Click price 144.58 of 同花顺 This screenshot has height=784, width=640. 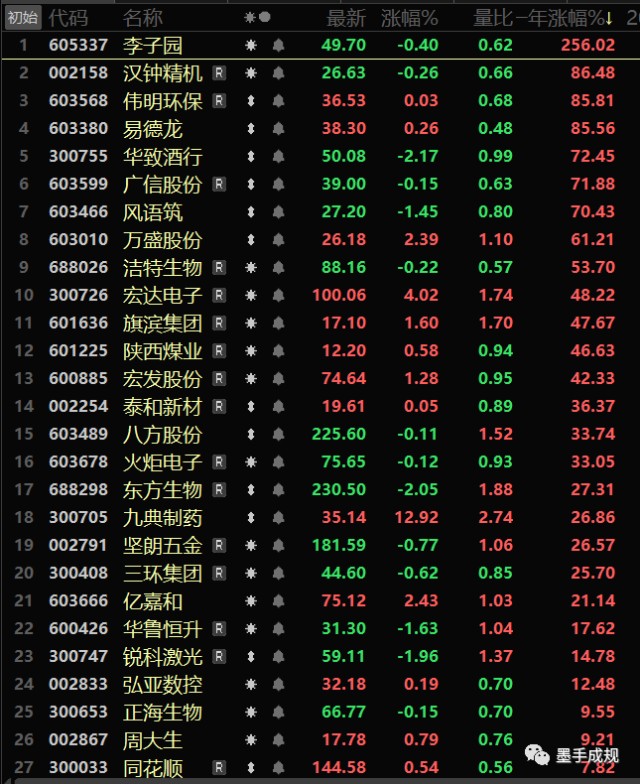339,767
